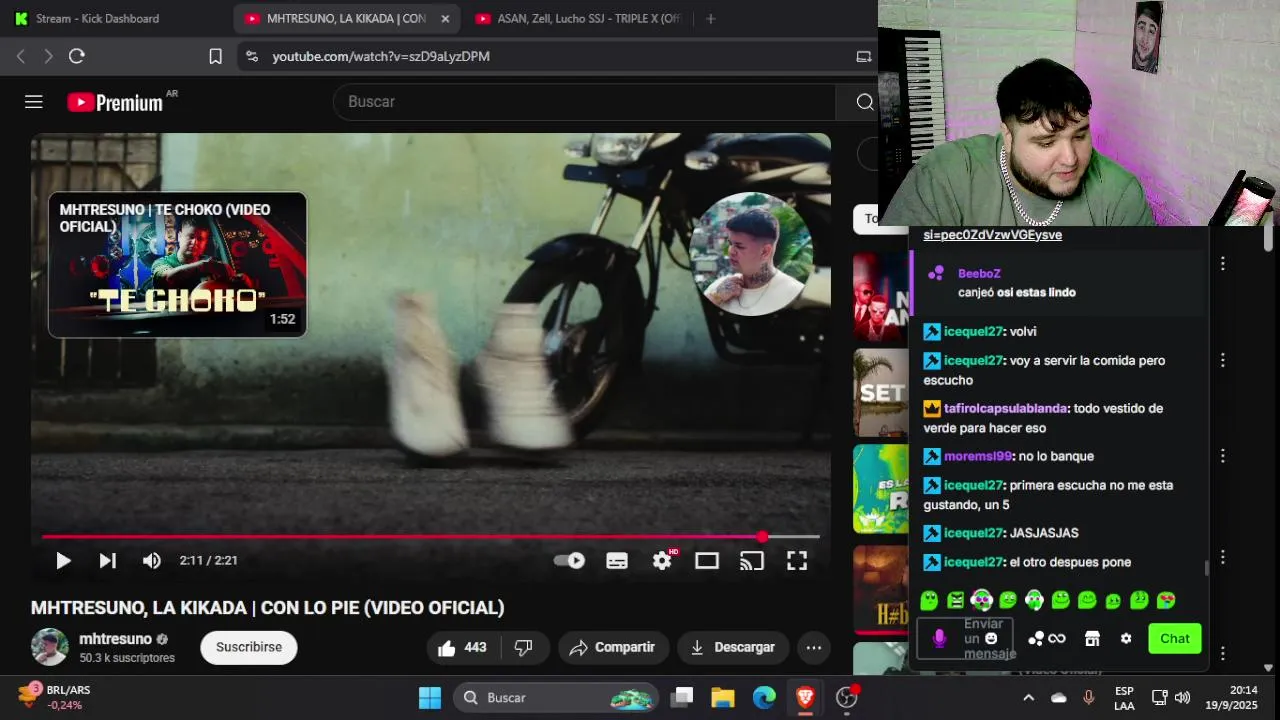
Task: Click the purple microphone icon in chat
Action: (x=939, y=638)
